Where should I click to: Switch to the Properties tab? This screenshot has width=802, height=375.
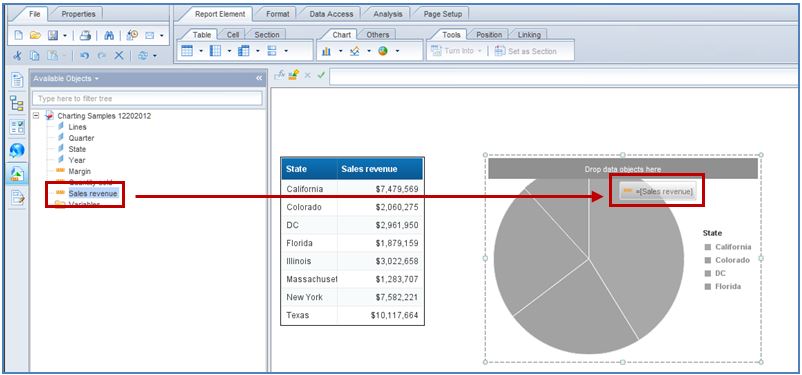click(x=78, y=14)
